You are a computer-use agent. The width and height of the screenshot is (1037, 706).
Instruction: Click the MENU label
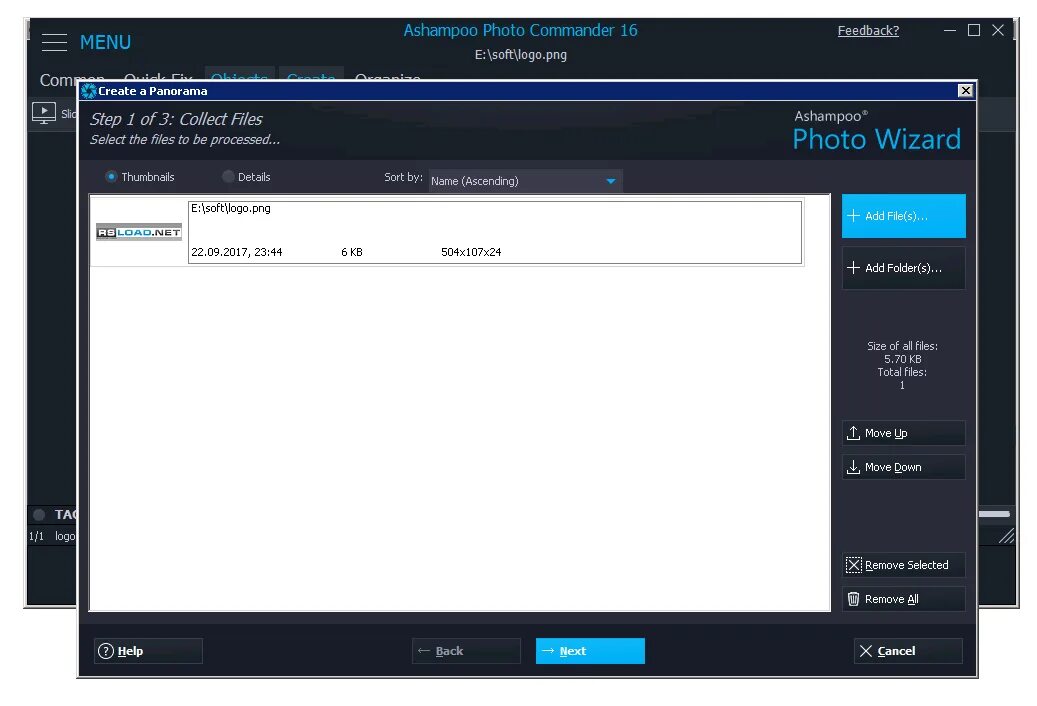click(105, 42)
